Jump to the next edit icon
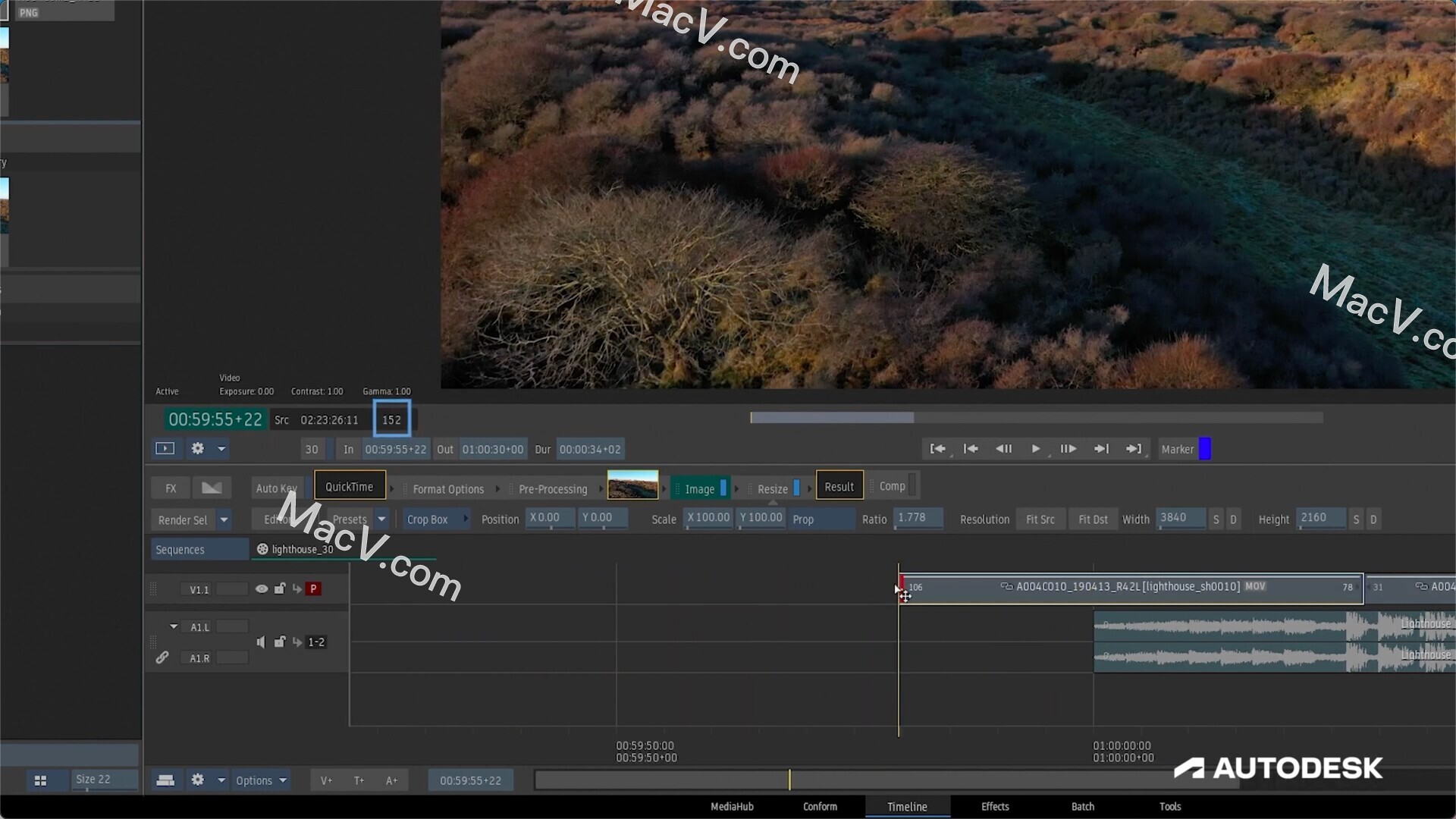Viewport: 1456px width, 819px height. (x=1101, y=449)
